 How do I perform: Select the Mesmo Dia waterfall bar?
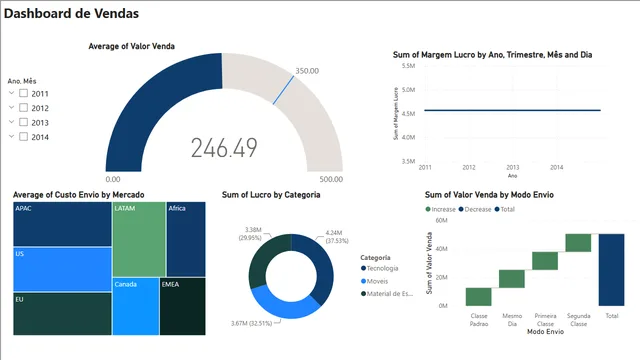[512, 279]
